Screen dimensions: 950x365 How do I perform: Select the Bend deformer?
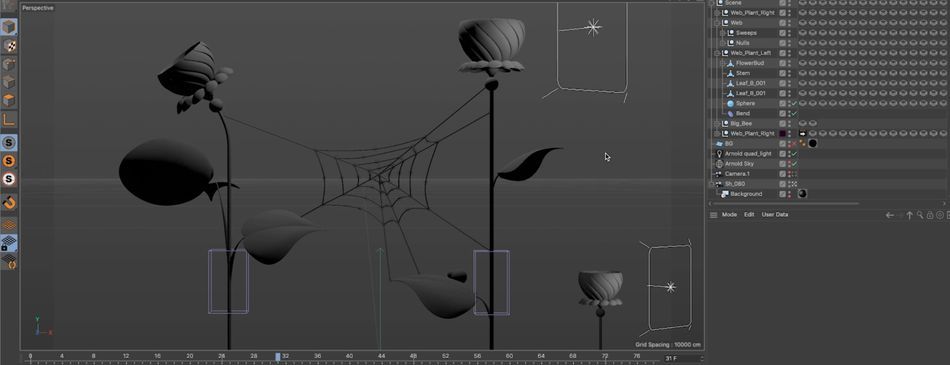743,113
